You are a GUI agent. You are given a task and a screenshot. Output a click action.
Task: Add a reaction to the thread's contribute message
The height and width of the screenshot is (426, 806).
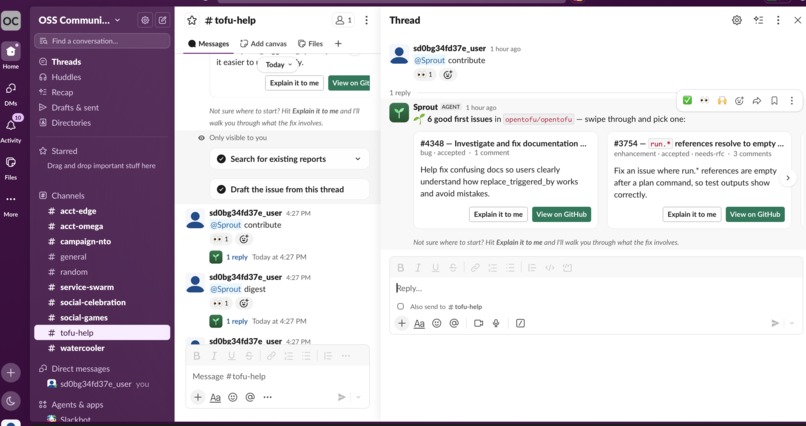coord(448,75)
